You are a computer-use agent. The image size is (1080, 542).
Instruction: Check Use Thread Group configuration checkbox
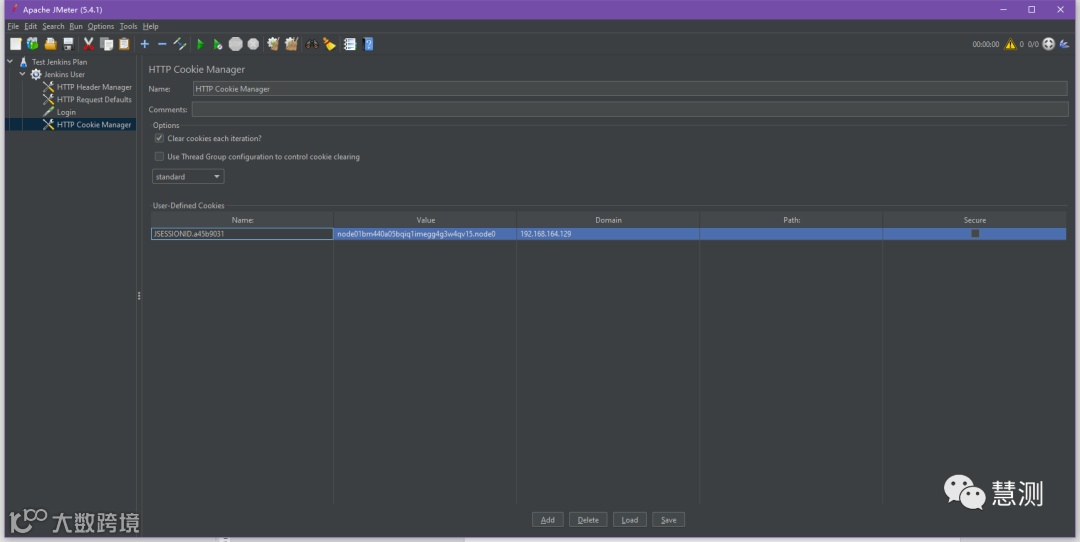click(159, 156)
